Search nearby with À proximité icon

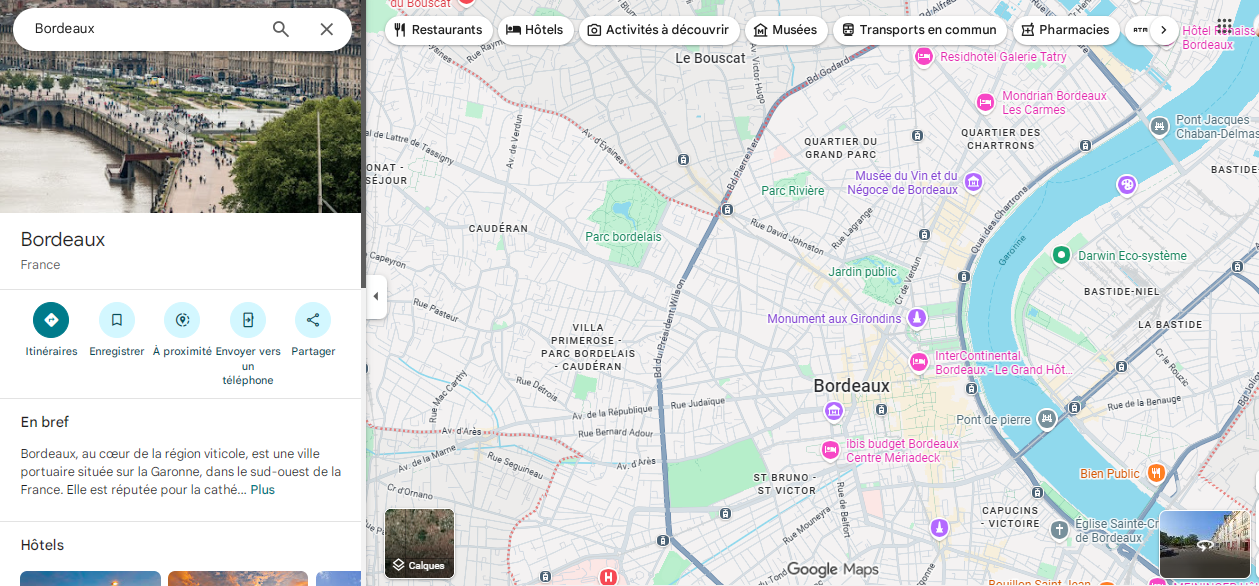pyautogui.click(x=182, y=320)
